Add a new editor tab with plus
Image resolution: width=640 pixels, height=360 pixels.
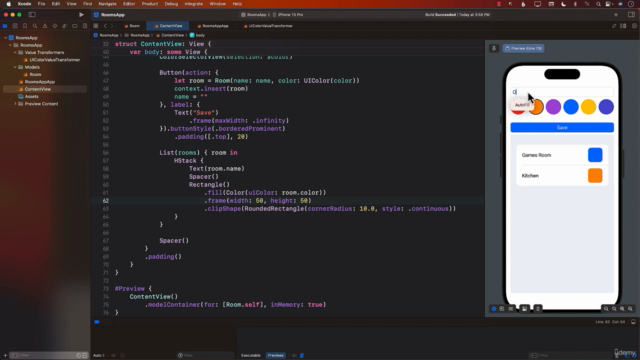(616, 15)
